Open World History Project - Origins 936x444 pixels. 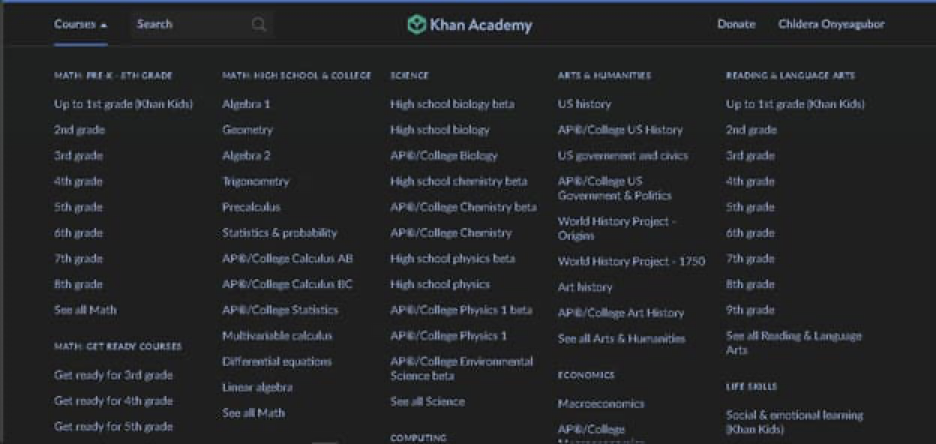[x=617, y=228]
